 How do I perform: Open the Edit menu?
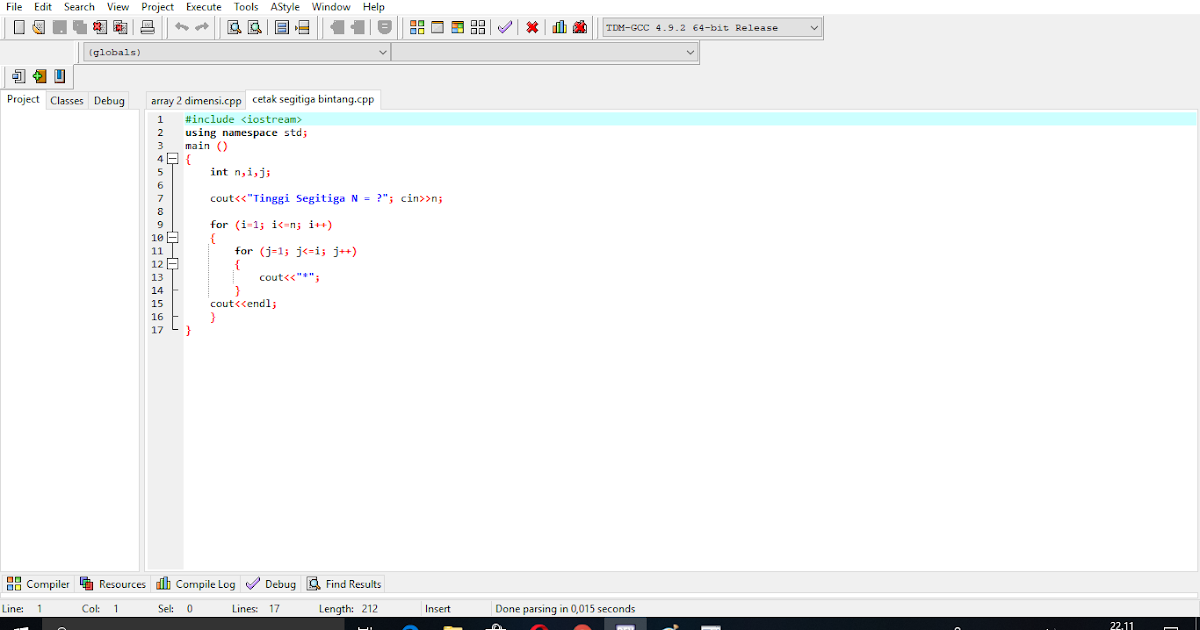point(43,7)
